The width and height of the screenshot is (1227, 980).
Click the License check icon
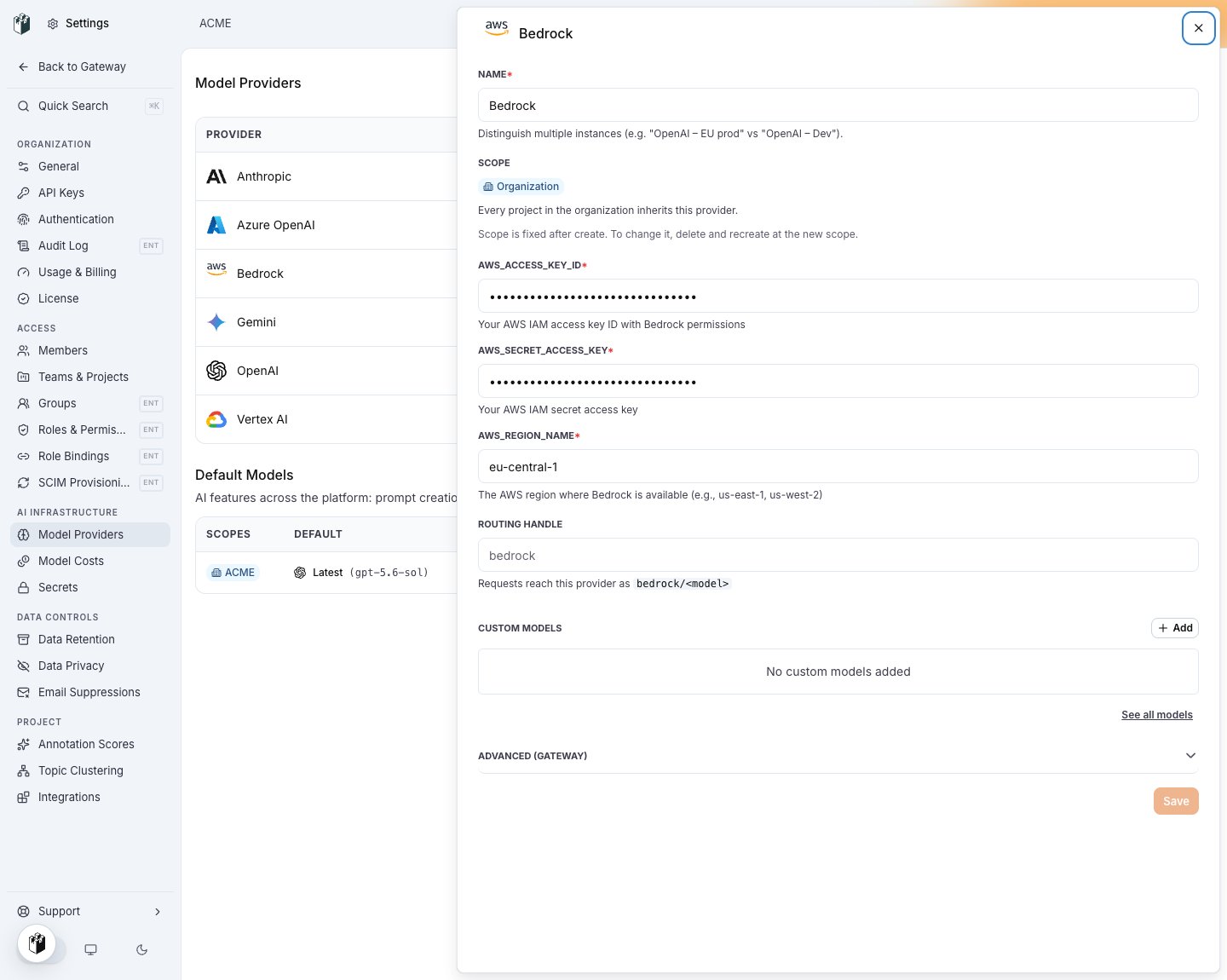coord(24,299)
